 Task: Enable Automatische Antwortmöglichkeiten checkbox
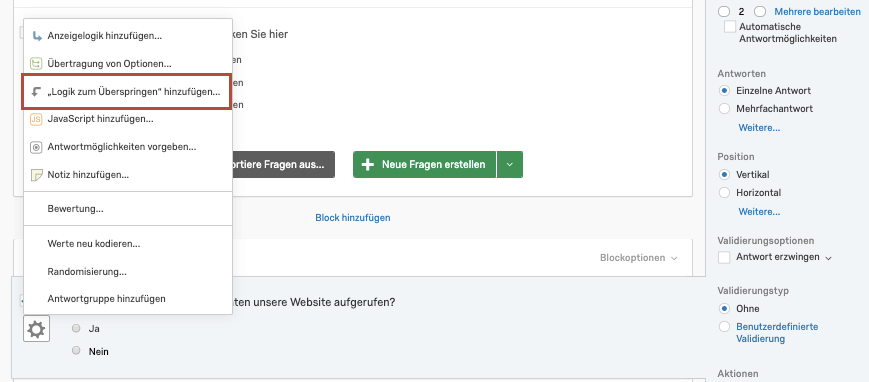click(730, 27)
